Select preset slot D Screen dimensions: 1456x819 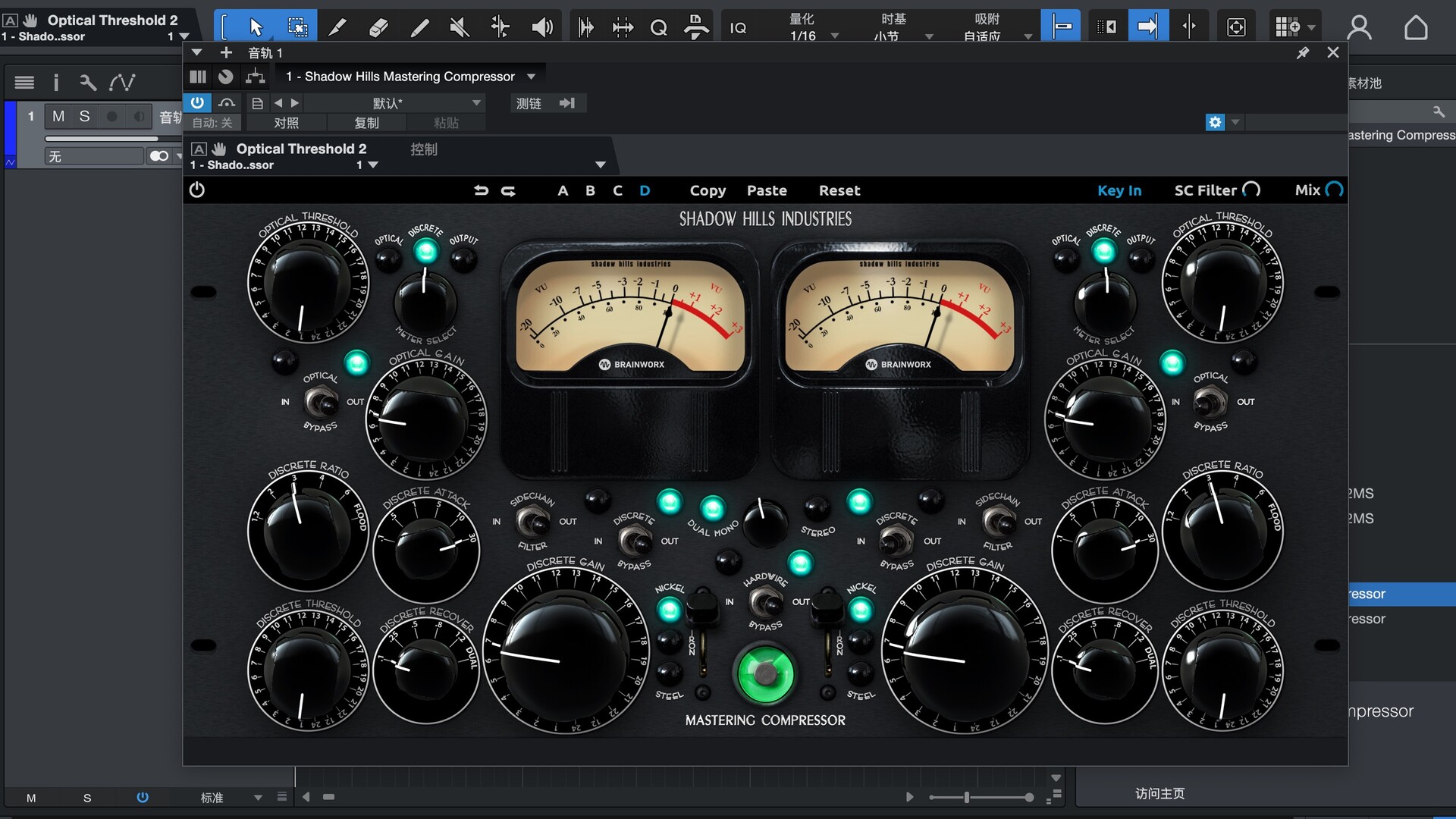(x=645, y=190)
